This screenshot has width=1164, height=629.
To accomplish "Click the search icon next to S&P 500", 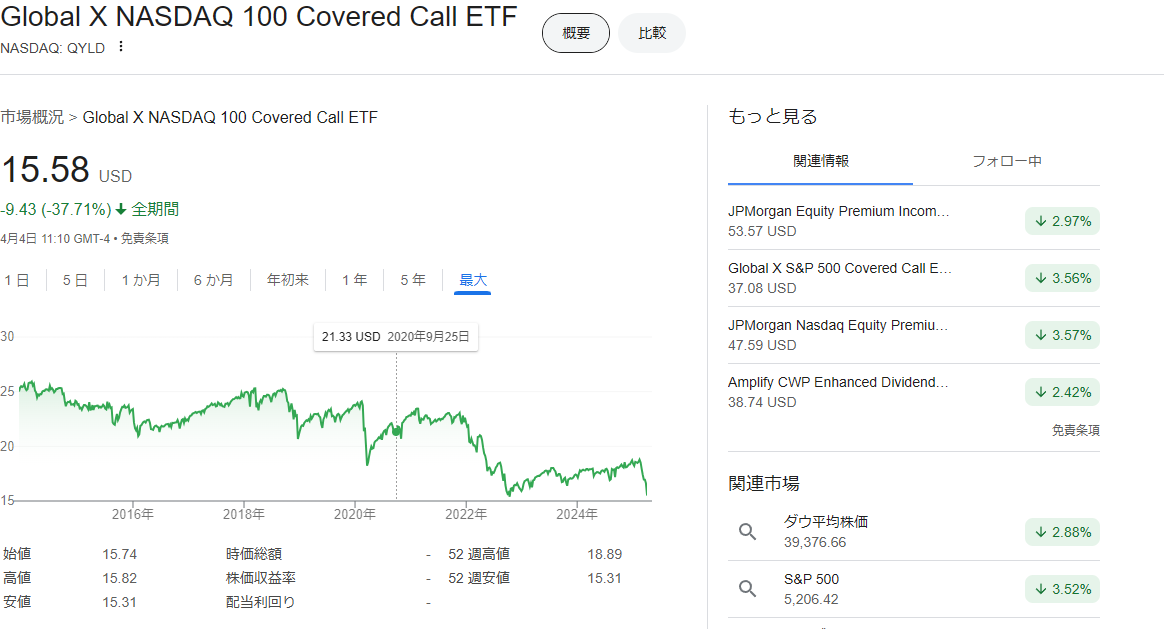I will [747, 589].
